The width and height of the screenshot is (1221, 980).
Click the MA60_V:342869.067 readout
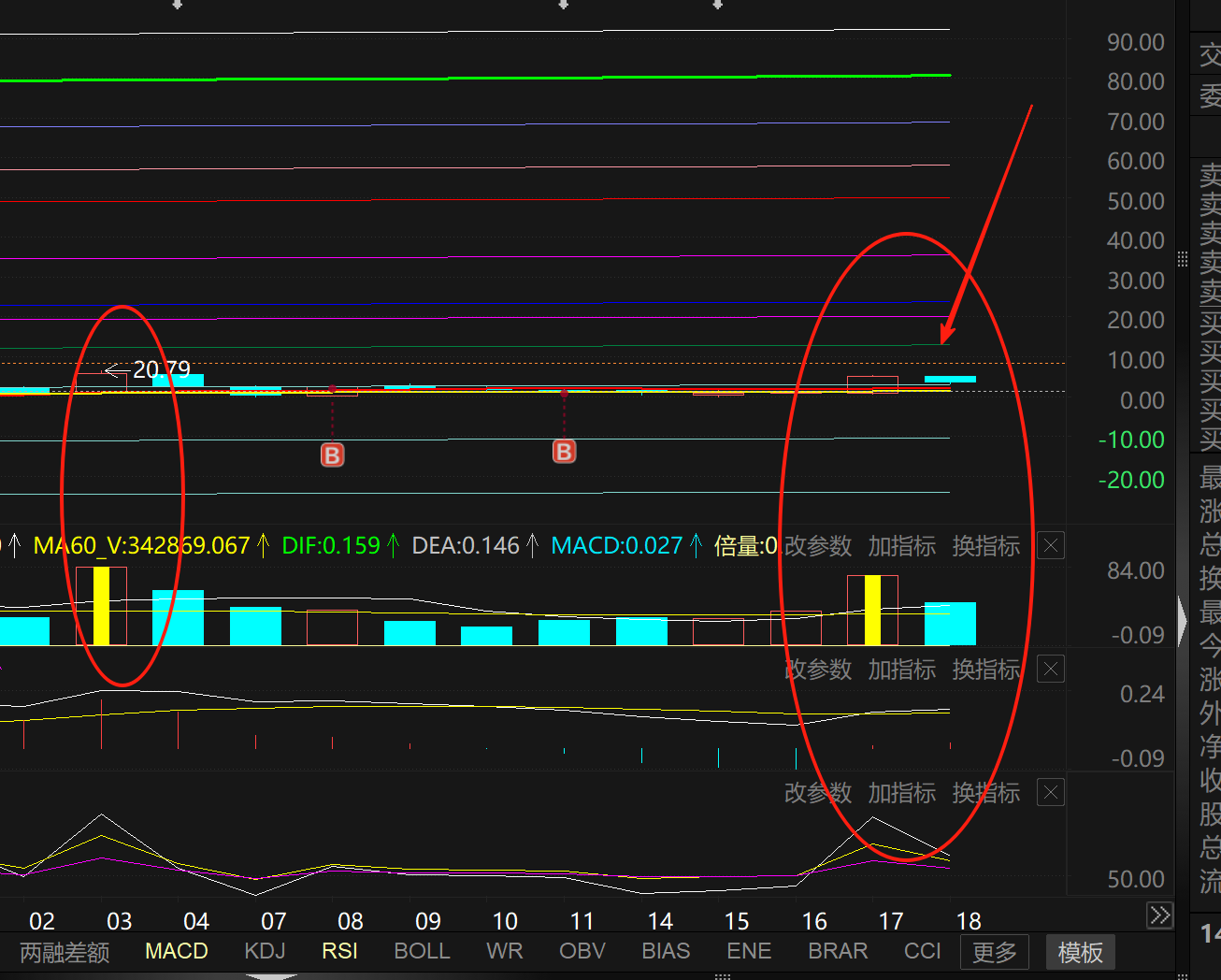142,546
